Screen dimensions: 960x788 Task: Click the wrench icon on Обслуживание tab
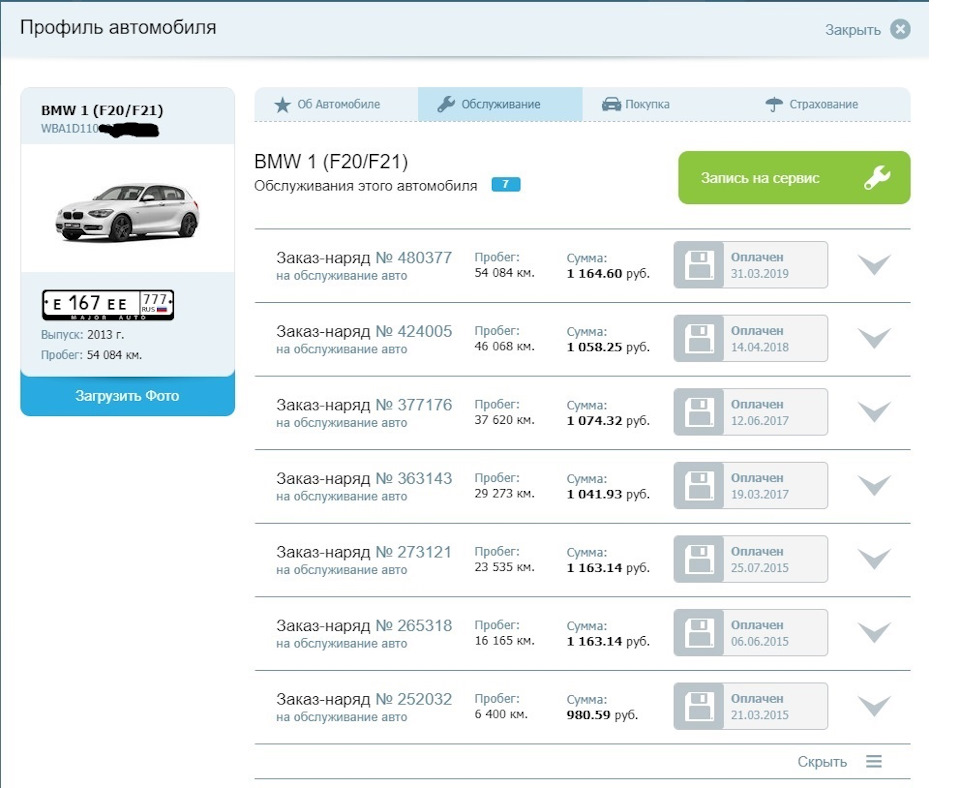446,105
